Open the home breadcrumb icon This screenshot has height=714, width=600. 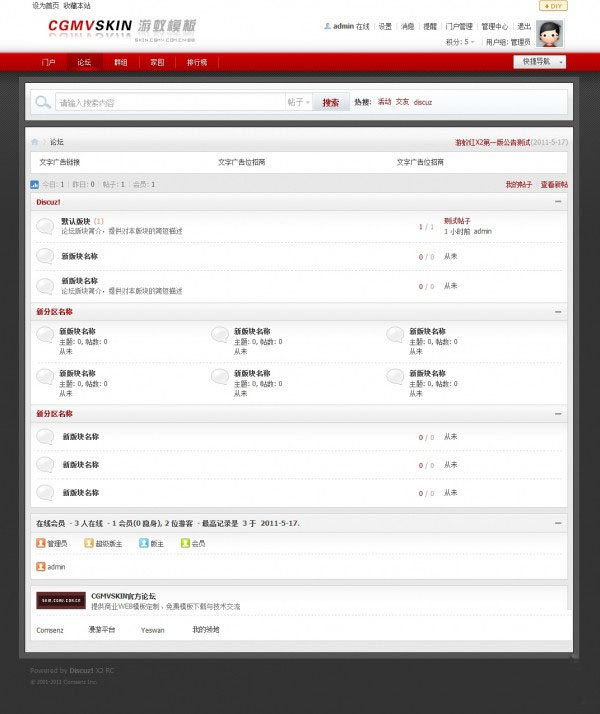[x=35, y=142]
